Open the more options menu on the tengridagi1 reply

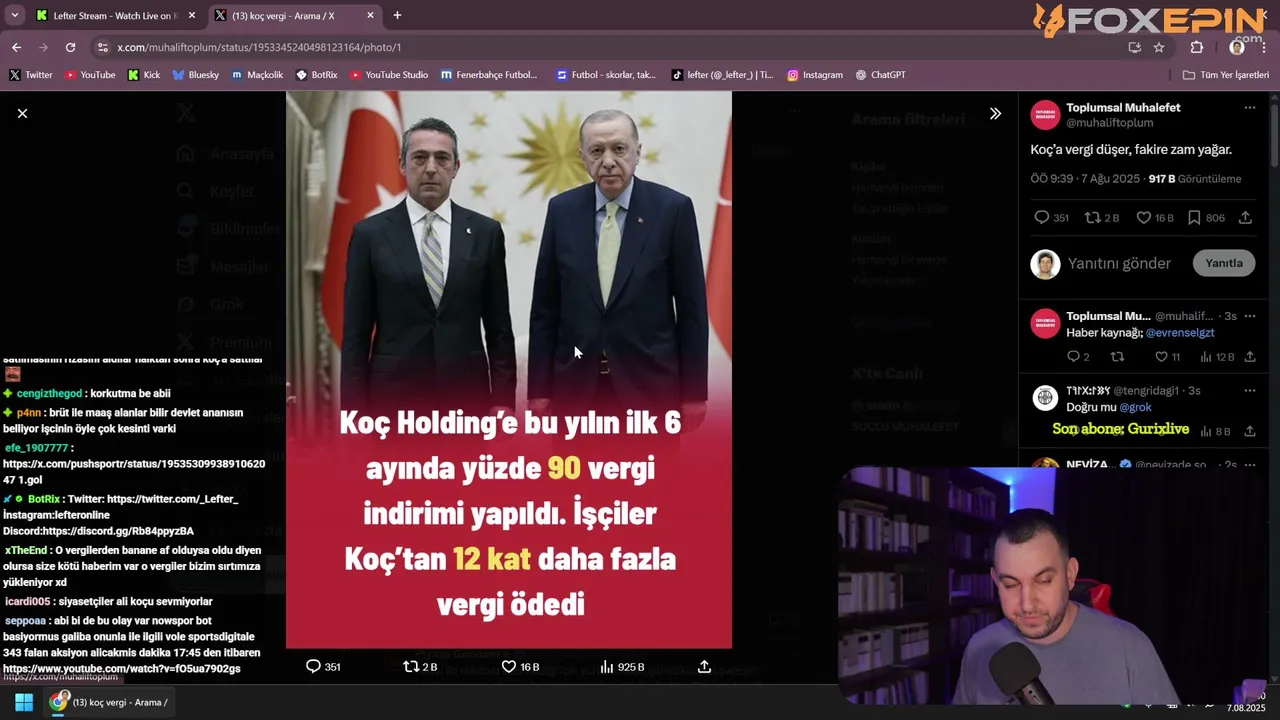click(1249, 390)
